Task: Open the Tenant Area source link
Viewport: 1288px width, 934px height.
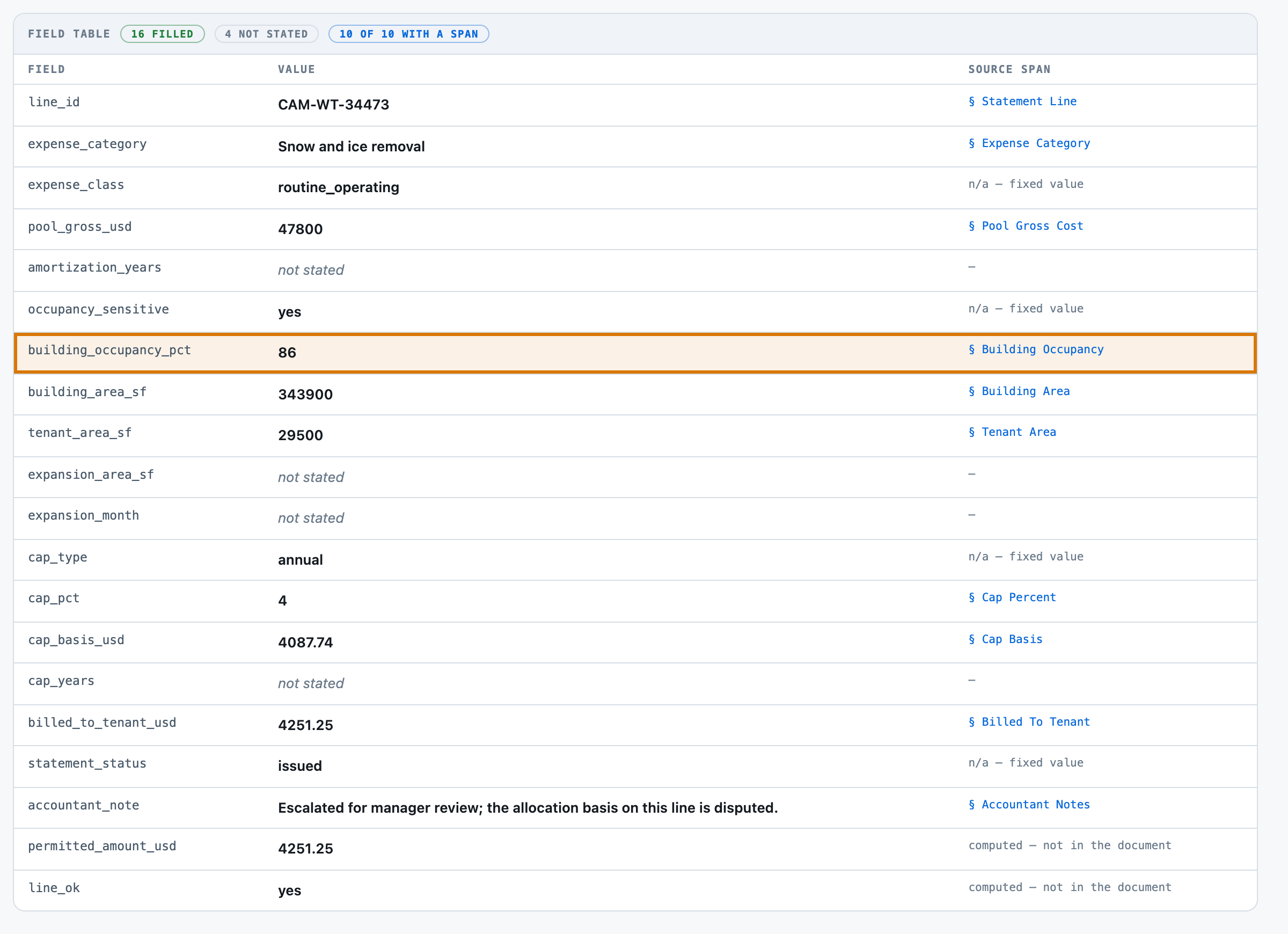Action: [x=1012, y=432]
